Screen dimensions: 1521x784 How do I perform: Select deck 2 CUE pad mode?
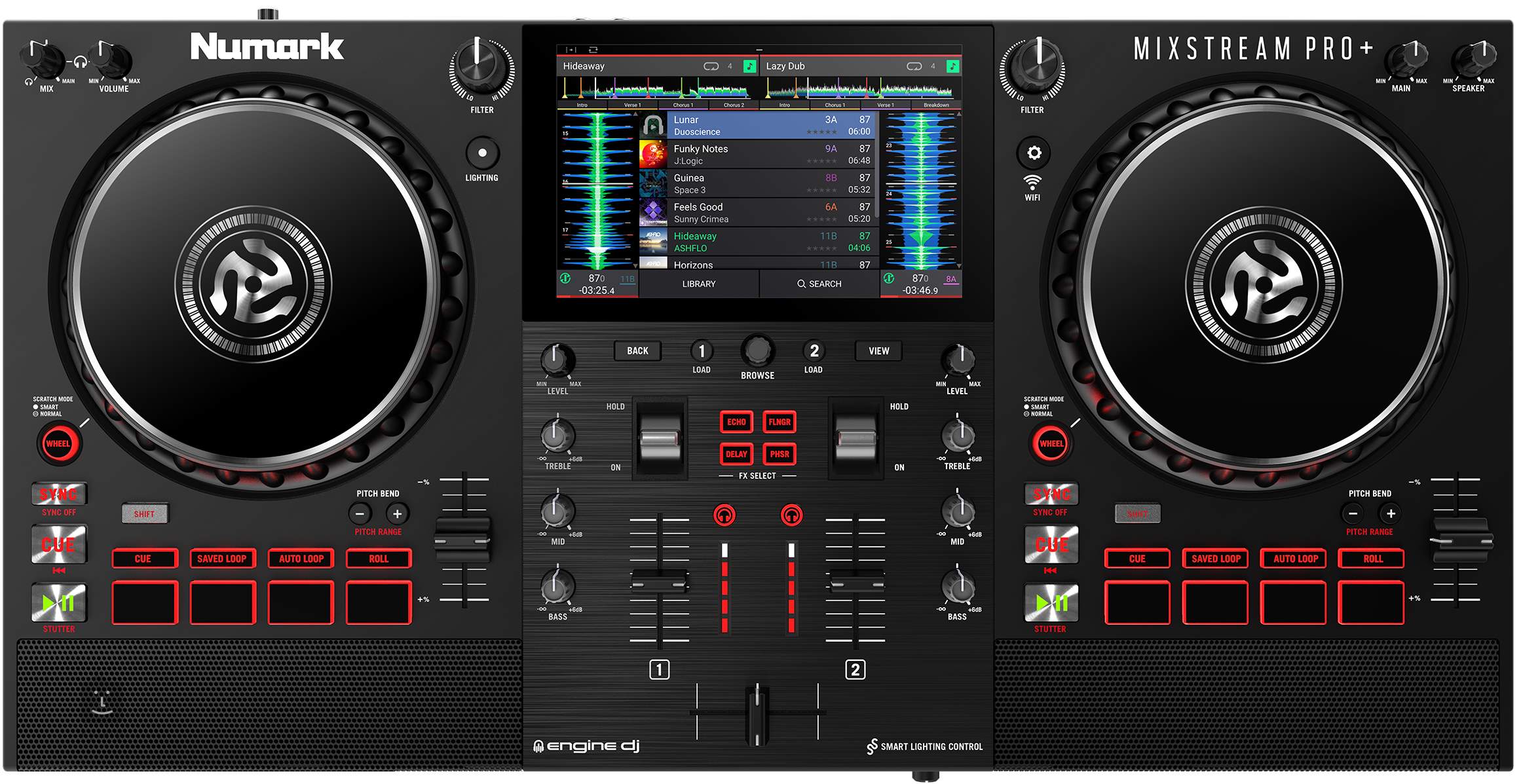click(x=1137, y=559)
